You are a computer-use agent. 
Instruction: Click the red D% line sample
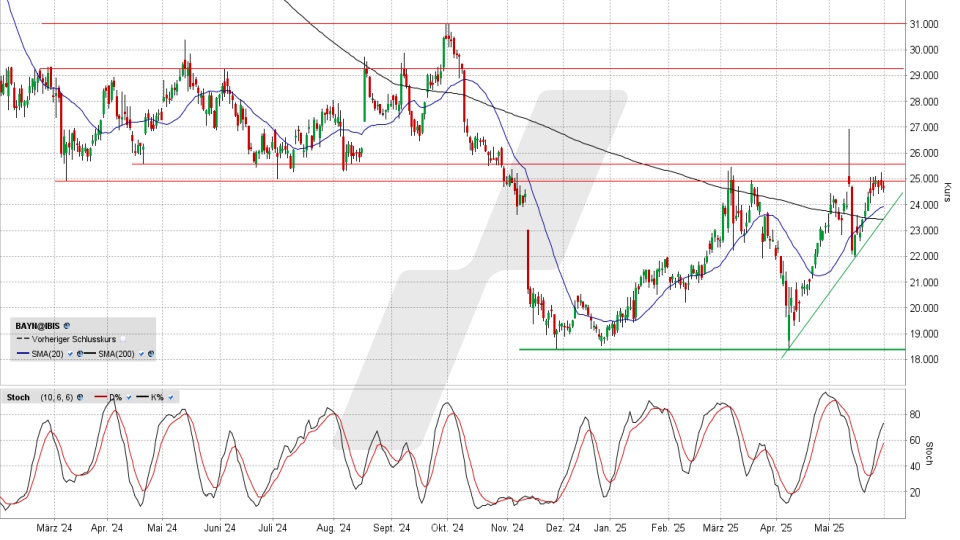pos(100,397)
